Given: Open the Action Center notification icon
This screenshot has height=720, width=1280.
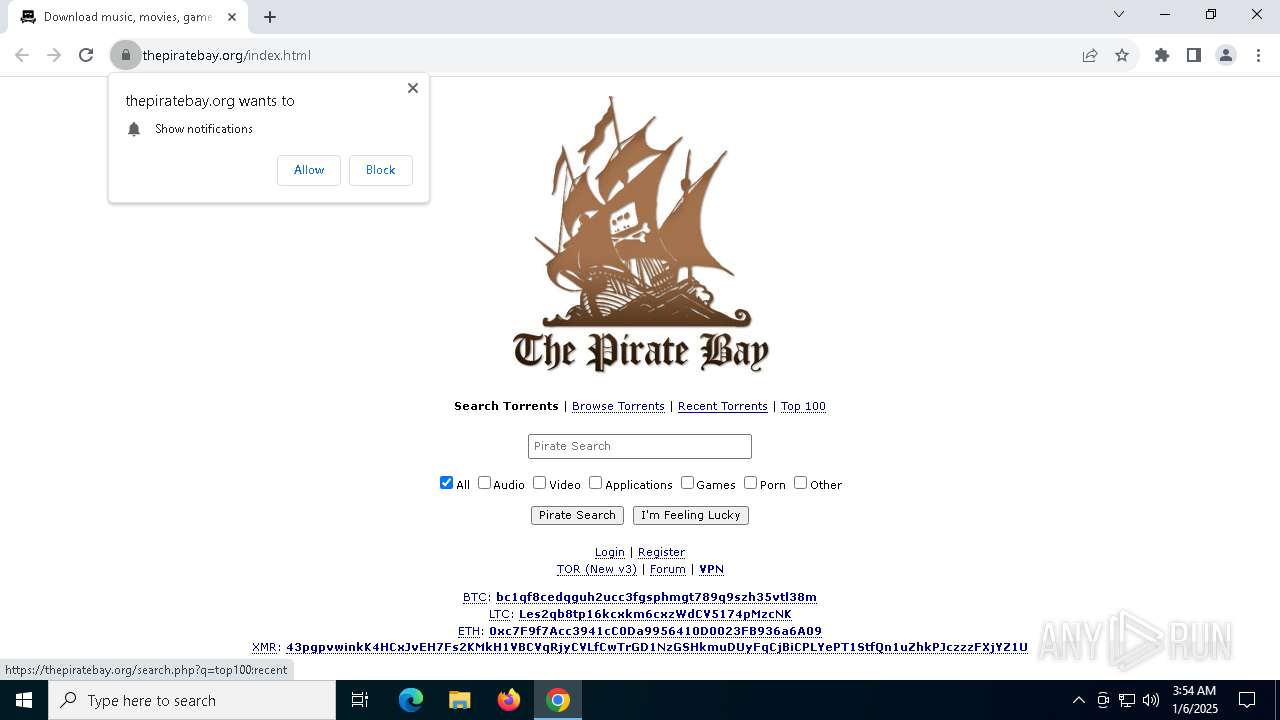Looking at the screenshot, I should click(1247, 700).
